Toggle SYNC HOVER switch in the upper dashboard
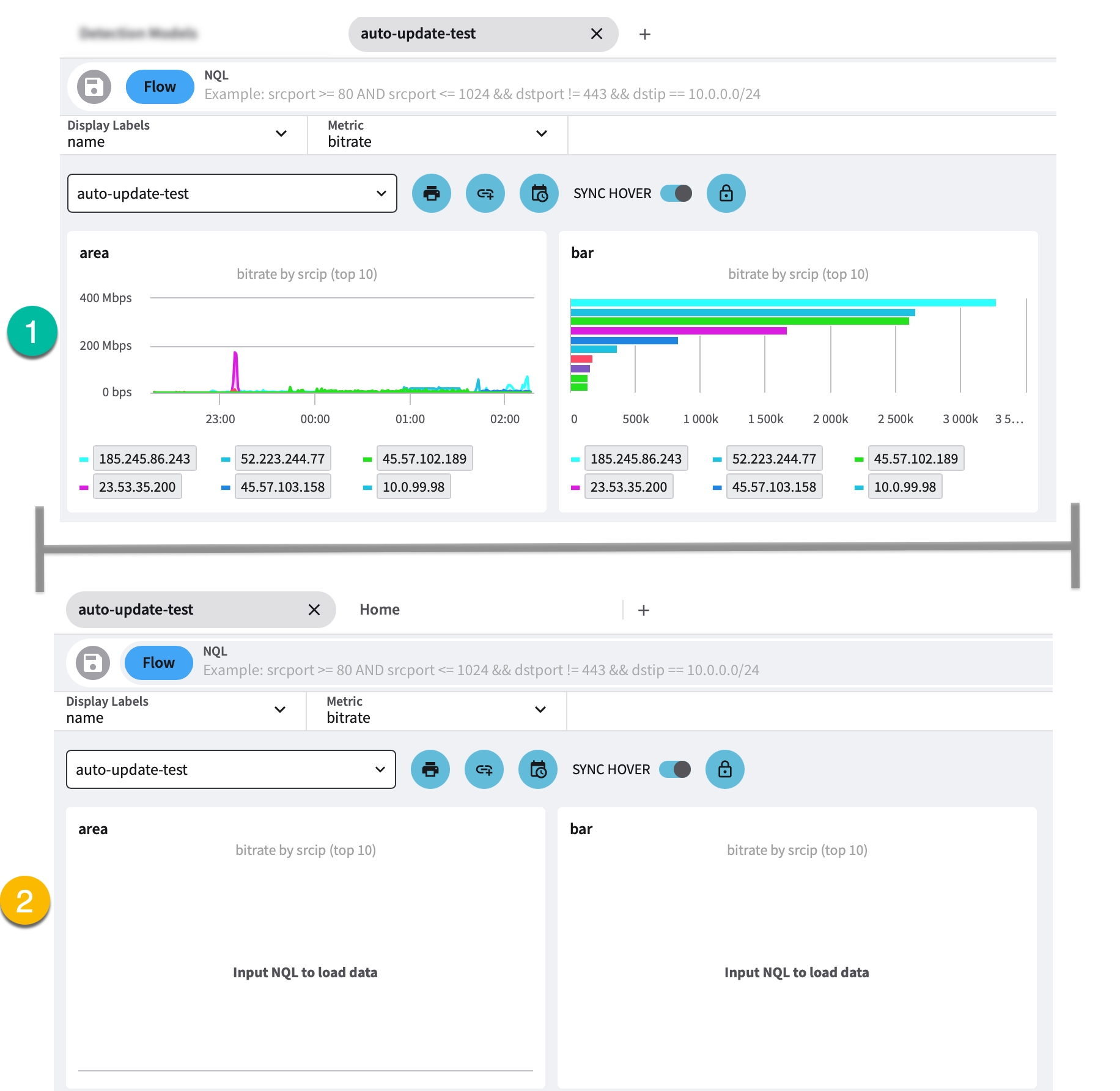 [x=676, y=193]
